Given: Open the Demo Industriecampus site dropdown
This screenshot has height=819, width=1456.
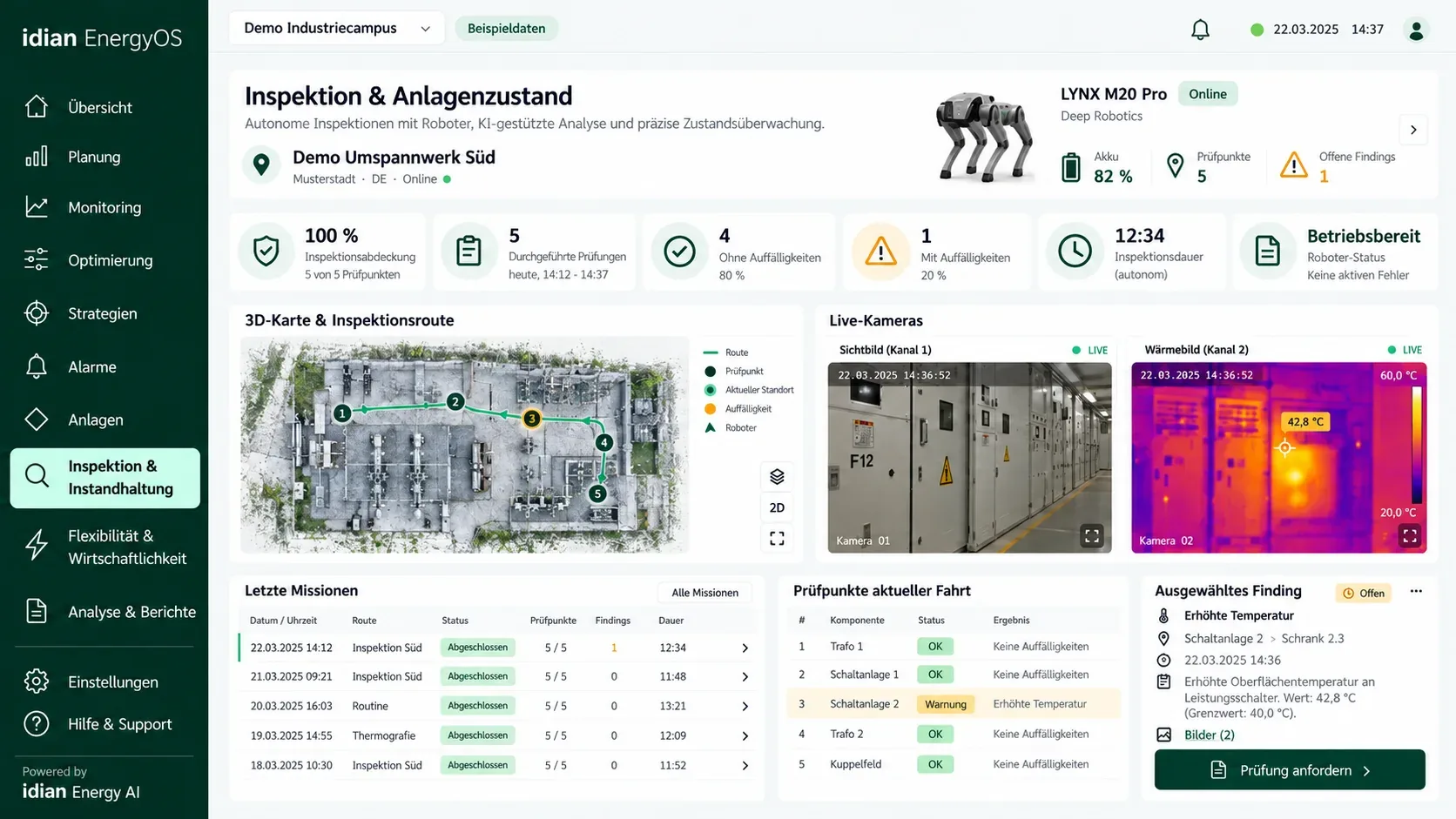Looking at the screenshot, I should pos(336,28).
